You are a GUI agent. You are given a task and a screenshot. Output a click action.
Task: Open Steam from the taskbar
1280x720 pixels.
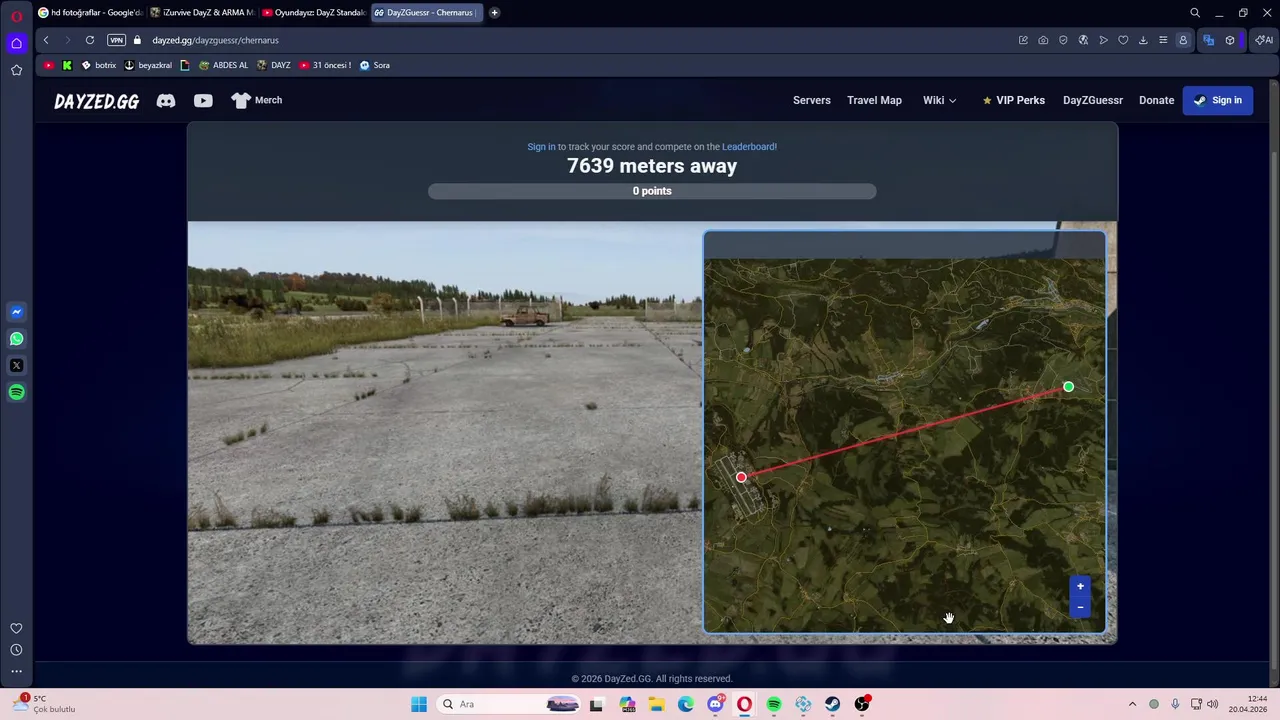[833, 704]
